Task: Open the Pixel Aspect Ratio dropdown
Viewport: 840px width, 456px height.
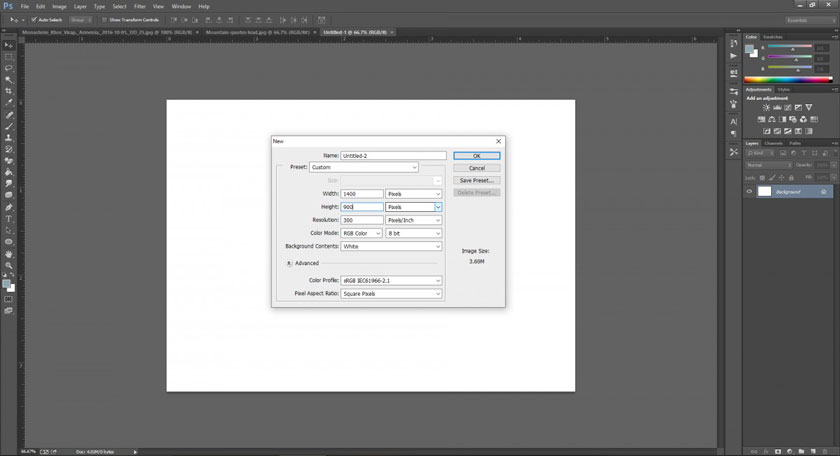Action: coord(392,294)
